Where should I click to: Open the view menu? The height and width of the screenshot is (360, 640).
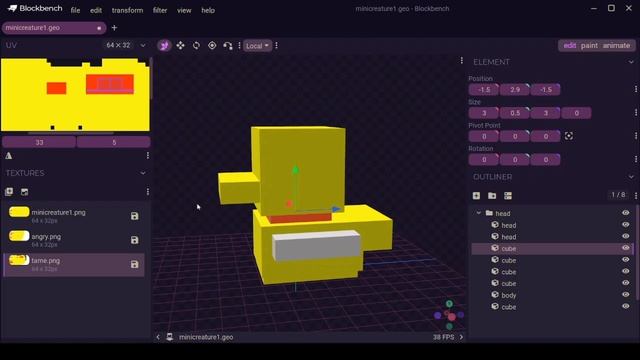click(x=184, y=10)
